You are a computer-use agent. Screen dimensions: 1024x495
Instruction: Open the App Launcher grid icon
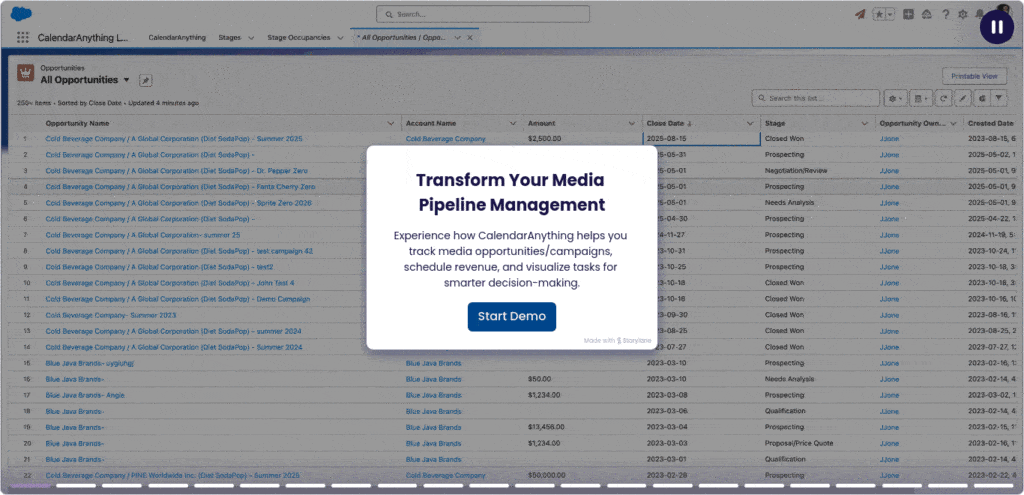click(x=22, y=37)
